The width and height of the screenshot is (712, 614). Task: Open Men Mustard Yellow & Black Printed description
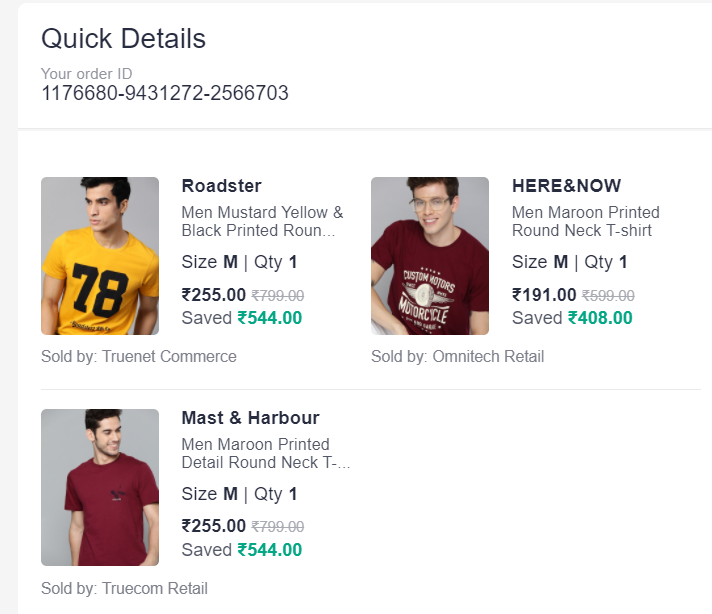tap(262, 221)
